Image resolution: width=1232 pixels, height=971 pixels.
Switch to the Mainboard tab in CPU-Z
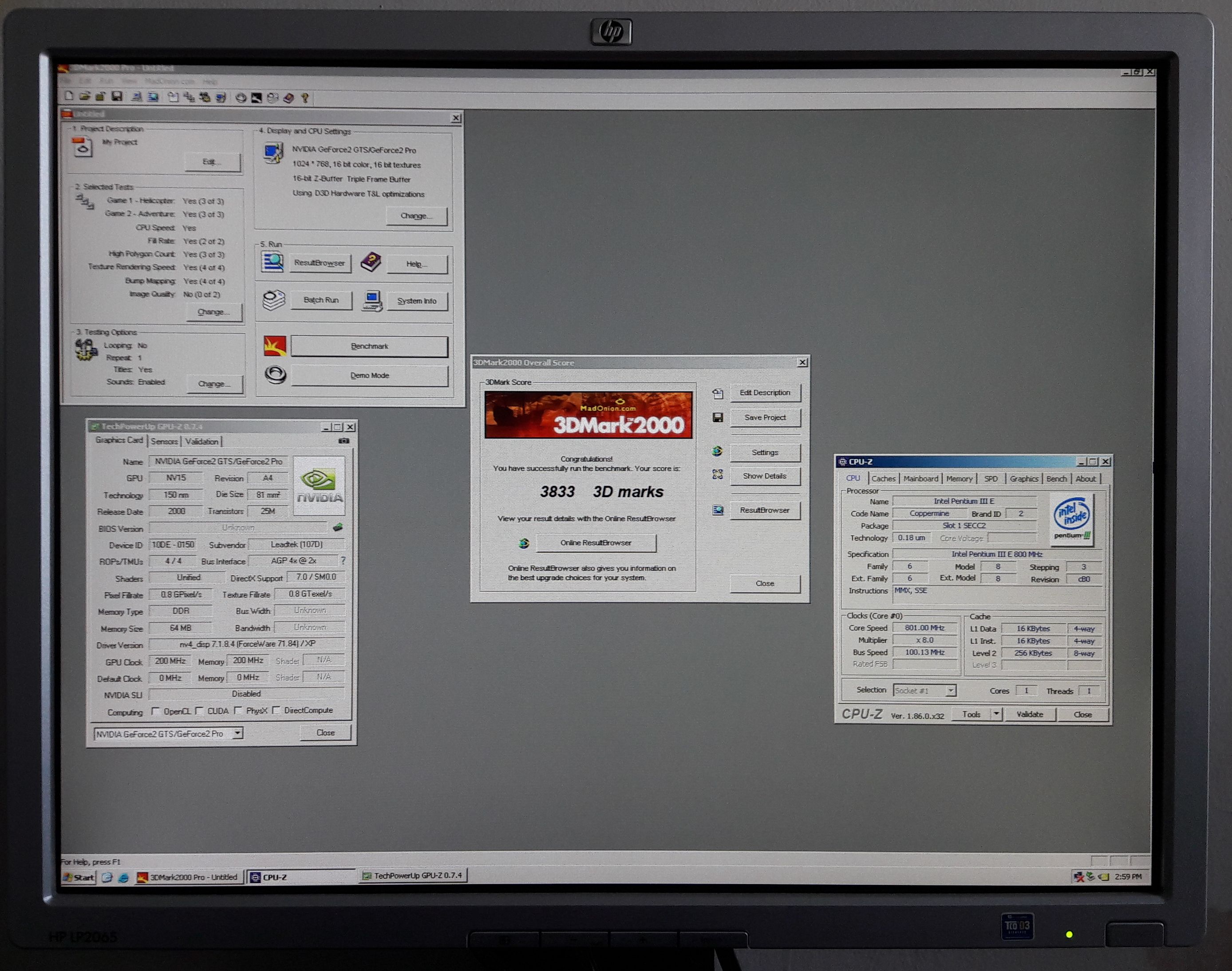(x=920, y=479)
